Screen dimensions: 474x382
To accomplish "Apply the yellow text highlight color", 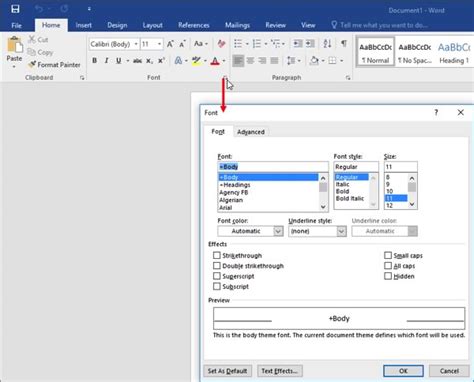I will (196, 61).
